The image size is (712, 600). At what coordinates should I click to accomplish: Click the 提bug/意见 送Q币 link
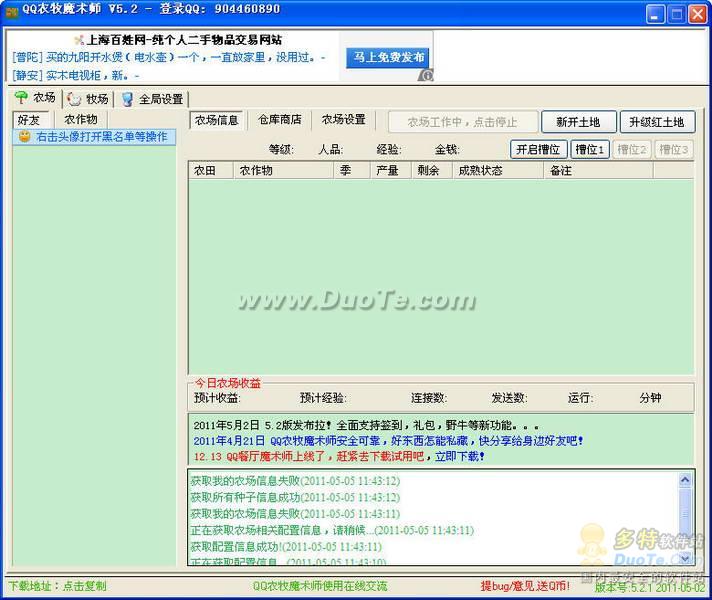pyautogui.click(x=525, y=586)
